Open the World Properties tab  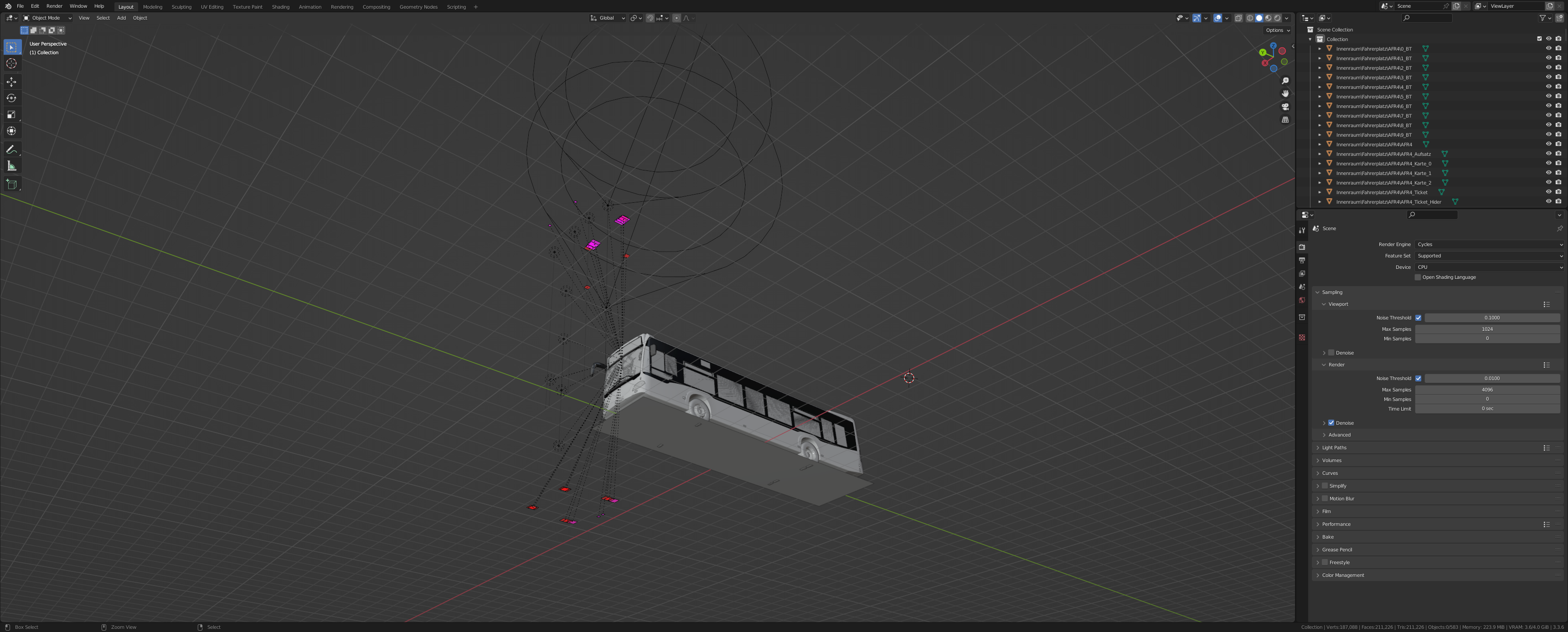click(x=1302, y=300)
